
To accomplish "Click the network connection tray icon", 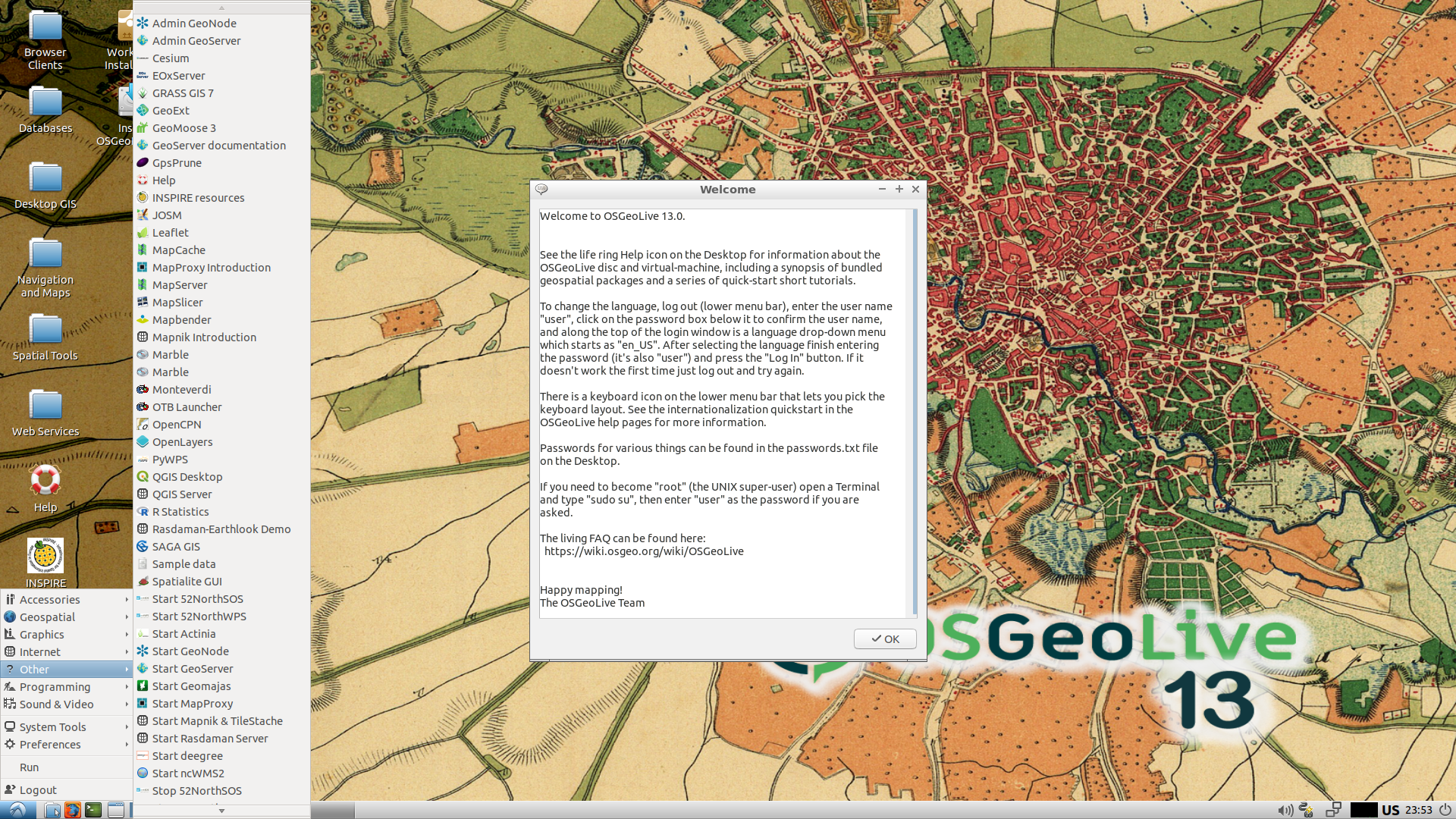I will [x=1333, y=810].
